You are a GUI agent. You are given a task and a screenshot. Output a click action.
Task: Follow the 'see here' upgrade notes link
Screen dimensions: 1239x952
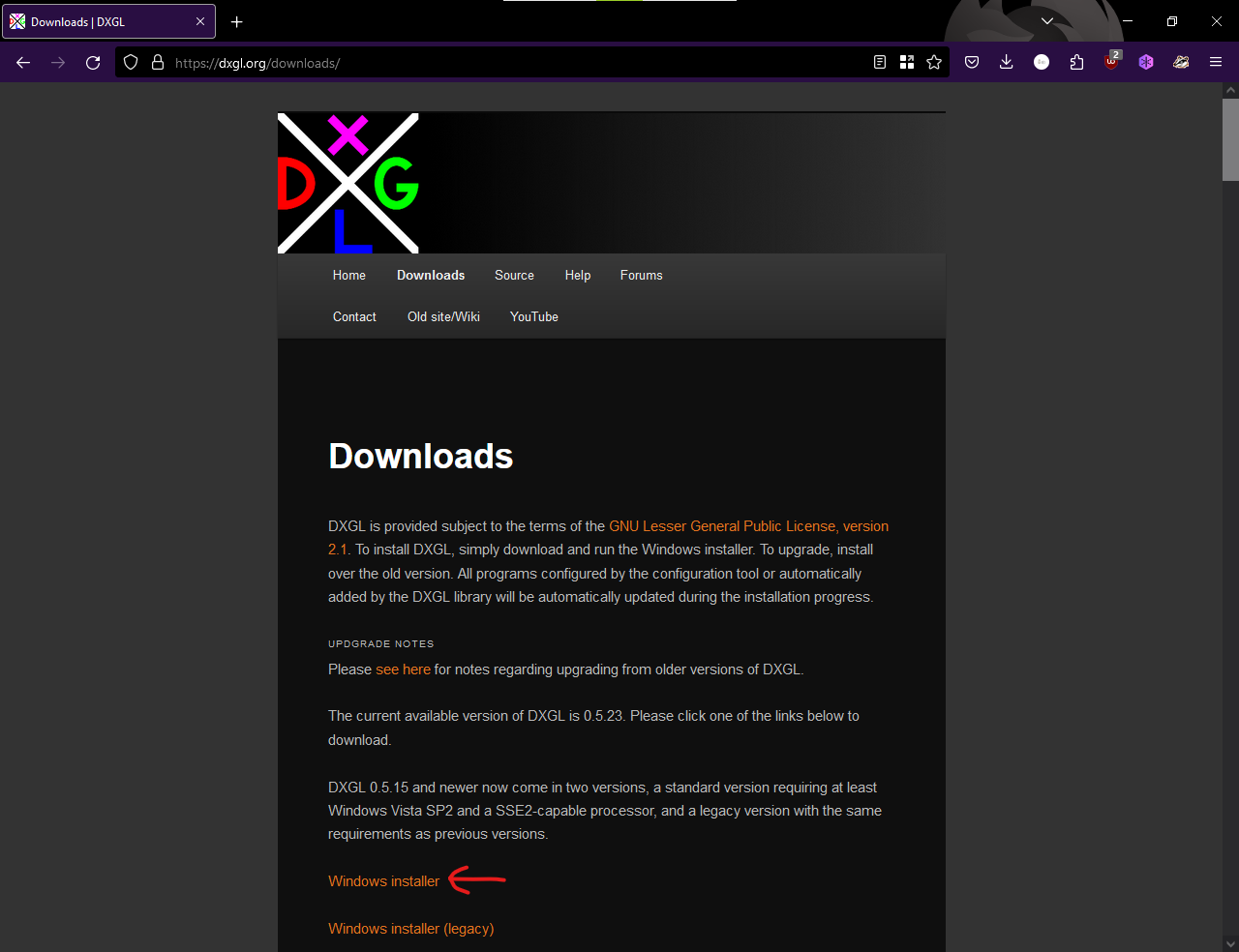[403, 669]
